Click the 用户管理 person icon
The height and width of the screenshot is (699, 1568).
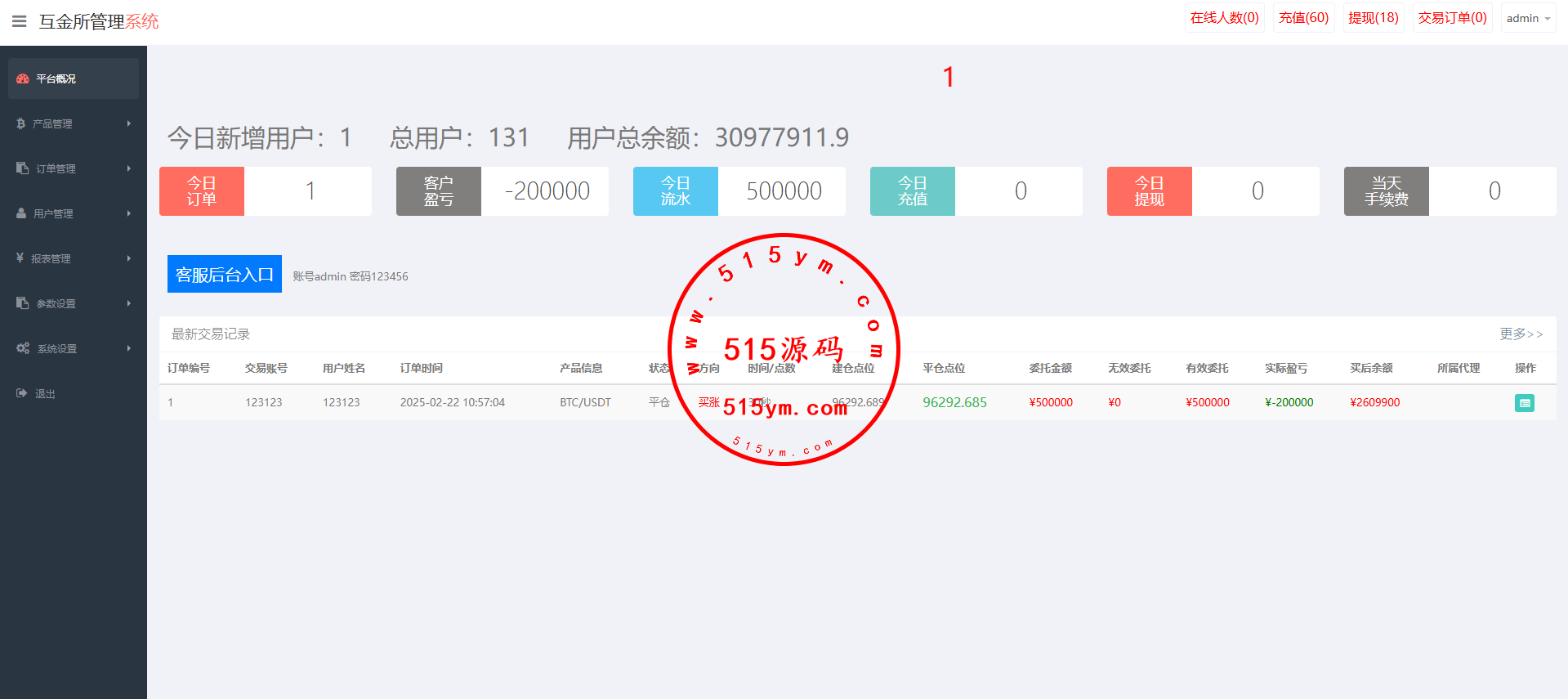(x=22, y=213)
